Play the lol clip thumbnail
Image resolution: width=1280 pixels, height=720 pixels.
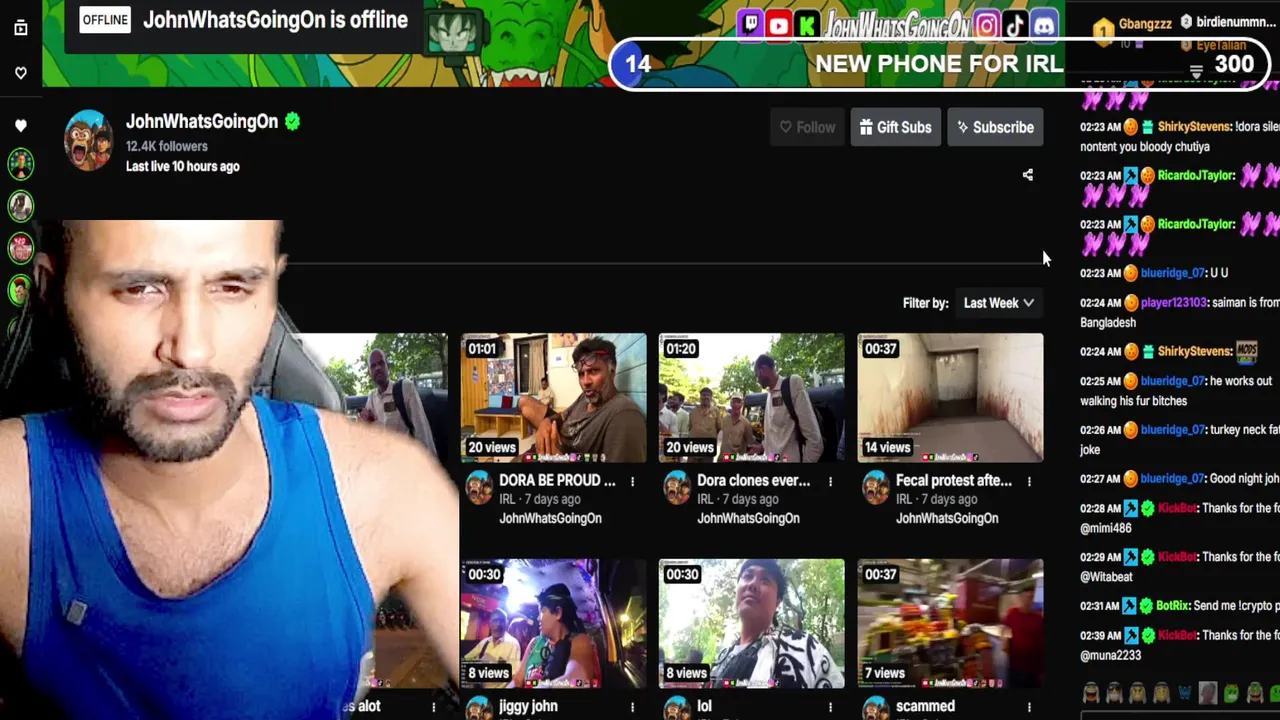point(751,624)
